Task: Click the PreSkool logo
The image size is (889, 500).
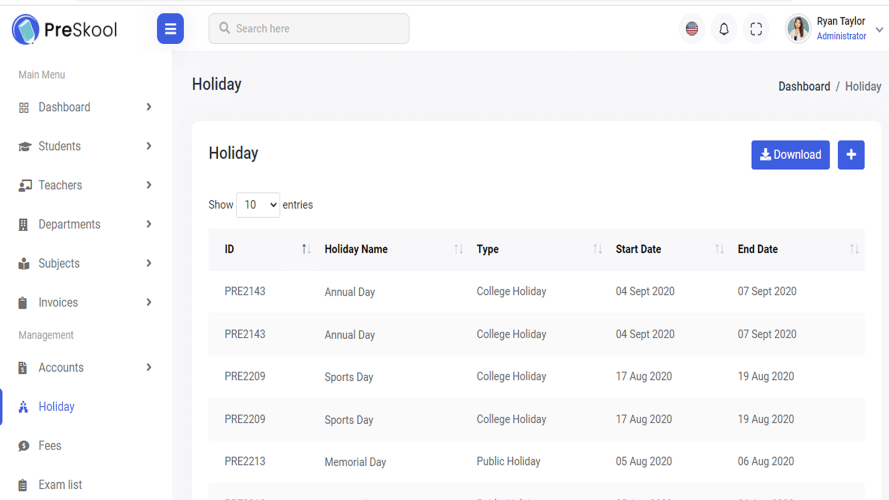Action: (64, 29)
